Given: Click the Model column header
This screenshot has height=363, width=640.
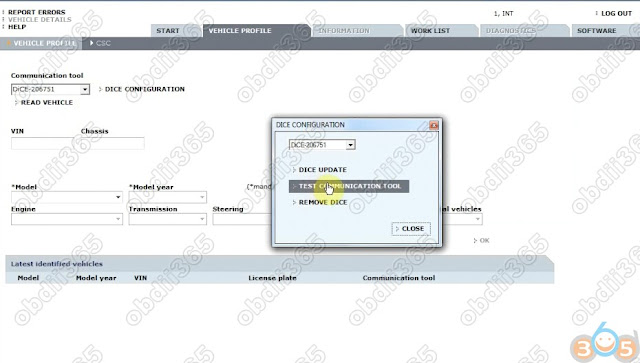Looking at the screenshot, I should coord(28,278).
